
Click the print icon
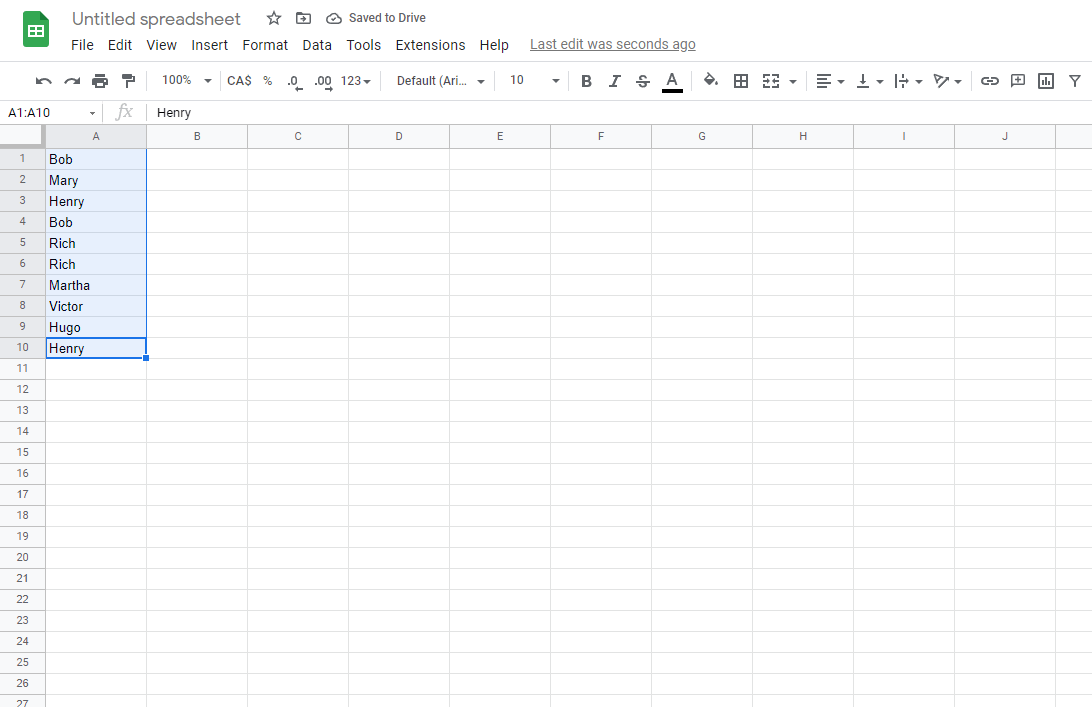(100, 80)
